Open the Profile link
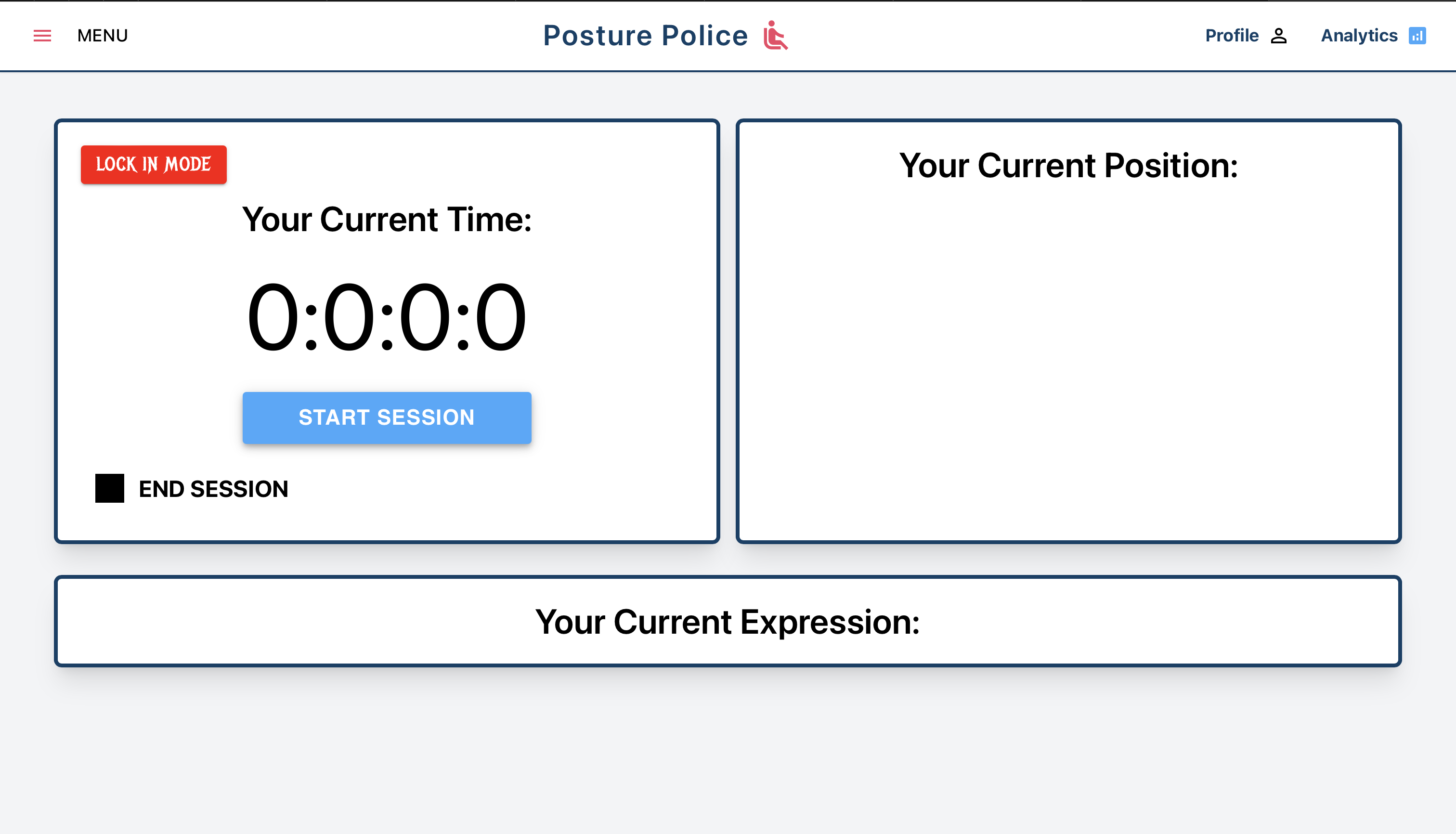 (1247, 36)
